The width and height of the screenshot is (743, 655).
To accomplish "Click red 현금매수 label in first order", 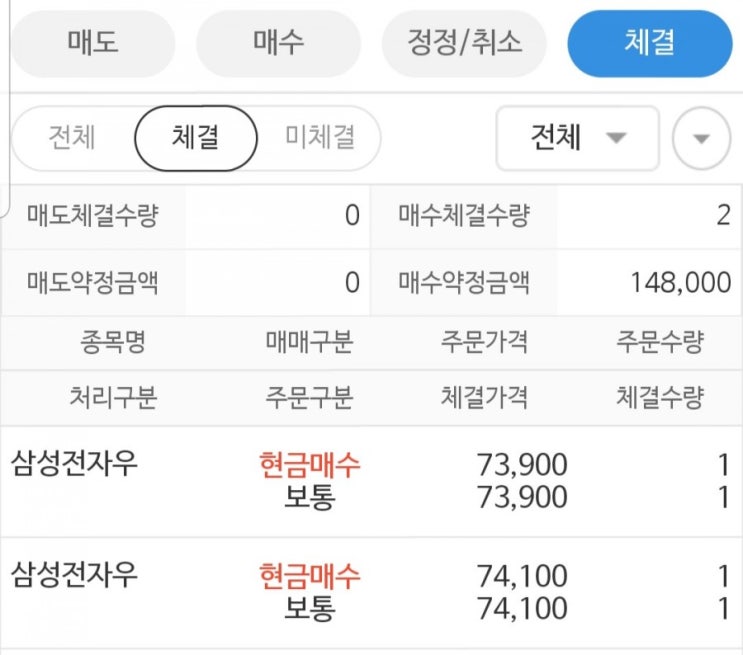I will click(x=309, y=464).
